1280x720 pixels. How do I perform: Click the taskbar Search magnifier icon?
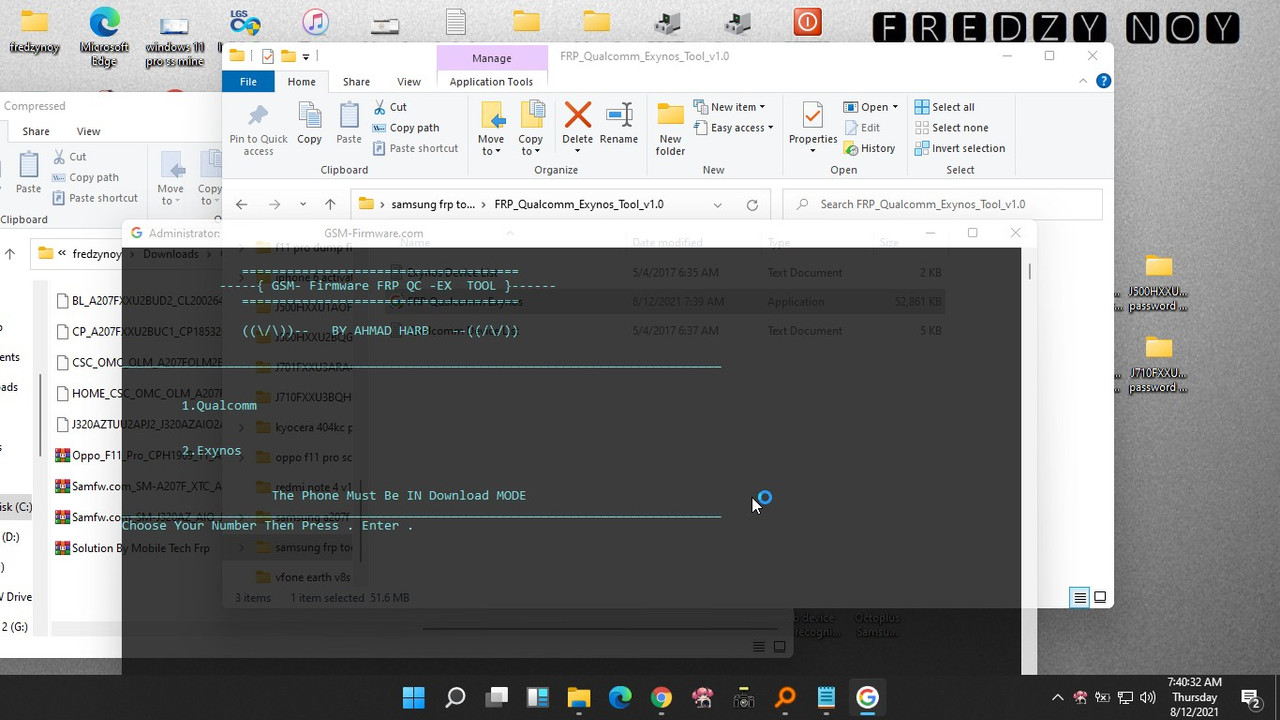(x=455, y=697)
